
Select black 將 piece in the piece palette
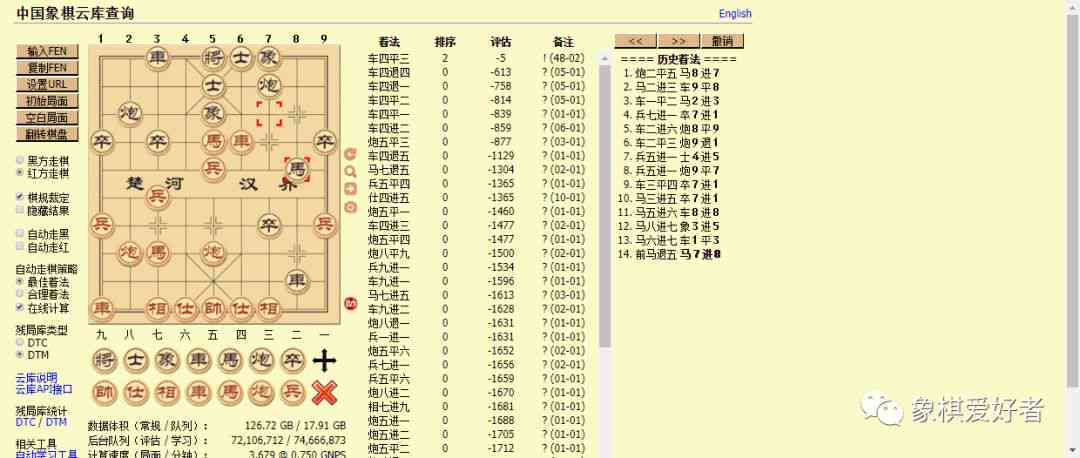tap(104, 360)
